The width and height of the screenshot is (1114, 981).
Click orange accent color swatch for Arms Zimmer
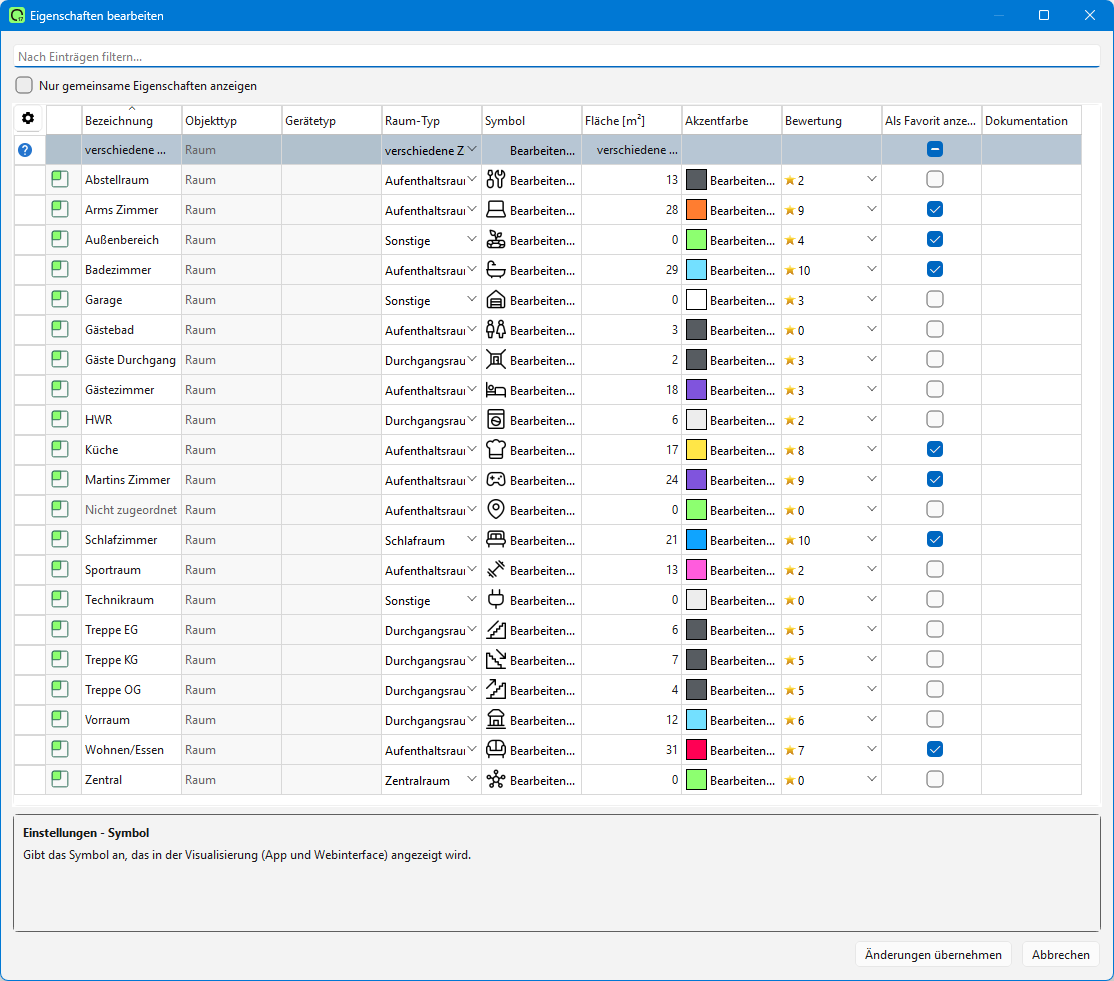click(x=696, y=210)
